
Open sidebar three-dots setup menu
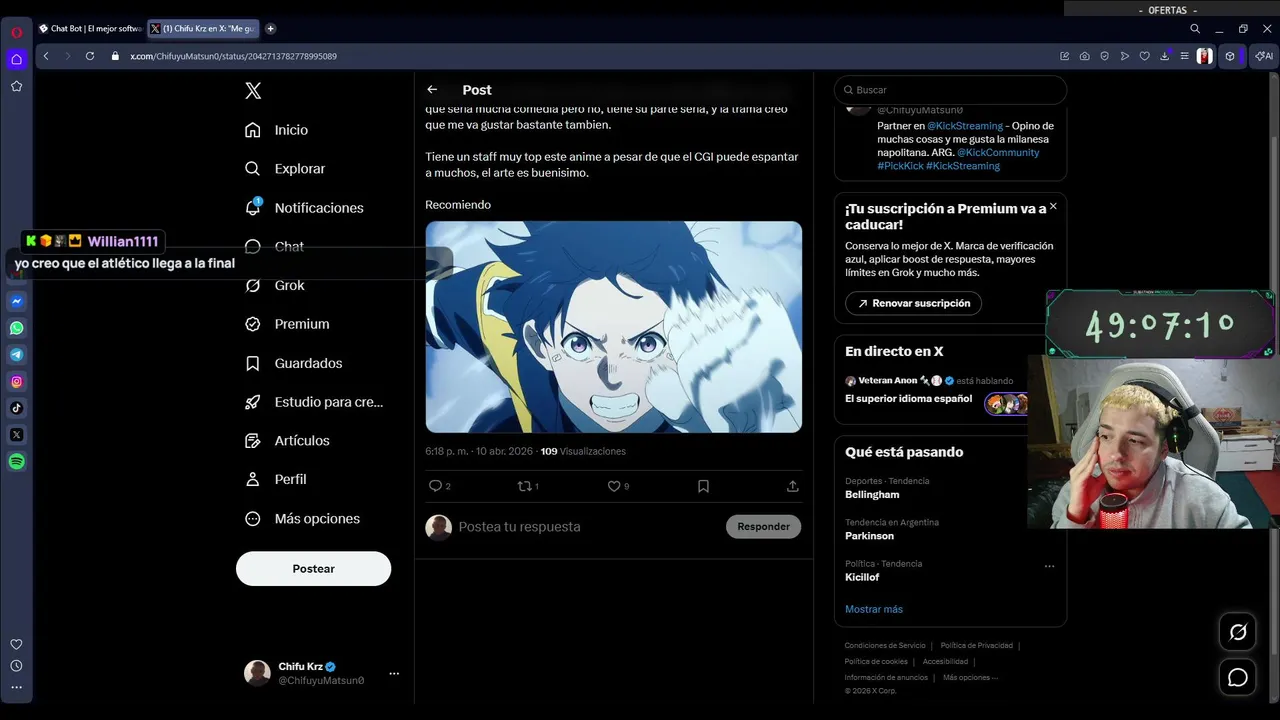coord(16,687)
